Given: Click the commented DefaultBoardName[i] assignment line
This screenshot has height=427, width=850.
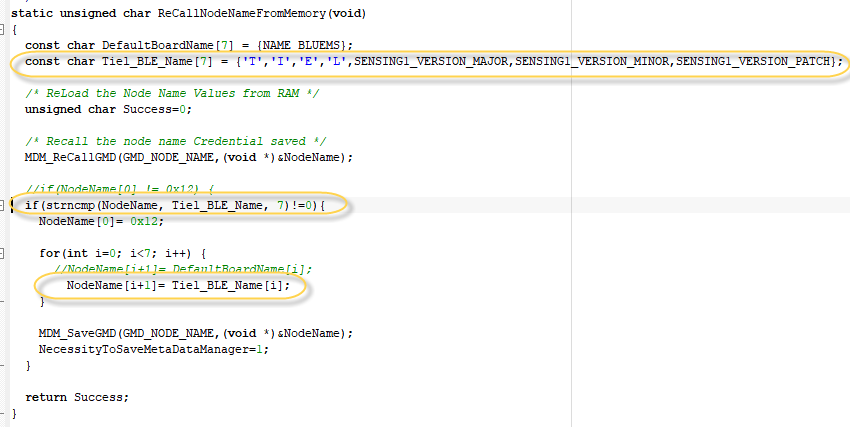Looking at the screenshot, I should pyautogui.click(x=183, y=269).
